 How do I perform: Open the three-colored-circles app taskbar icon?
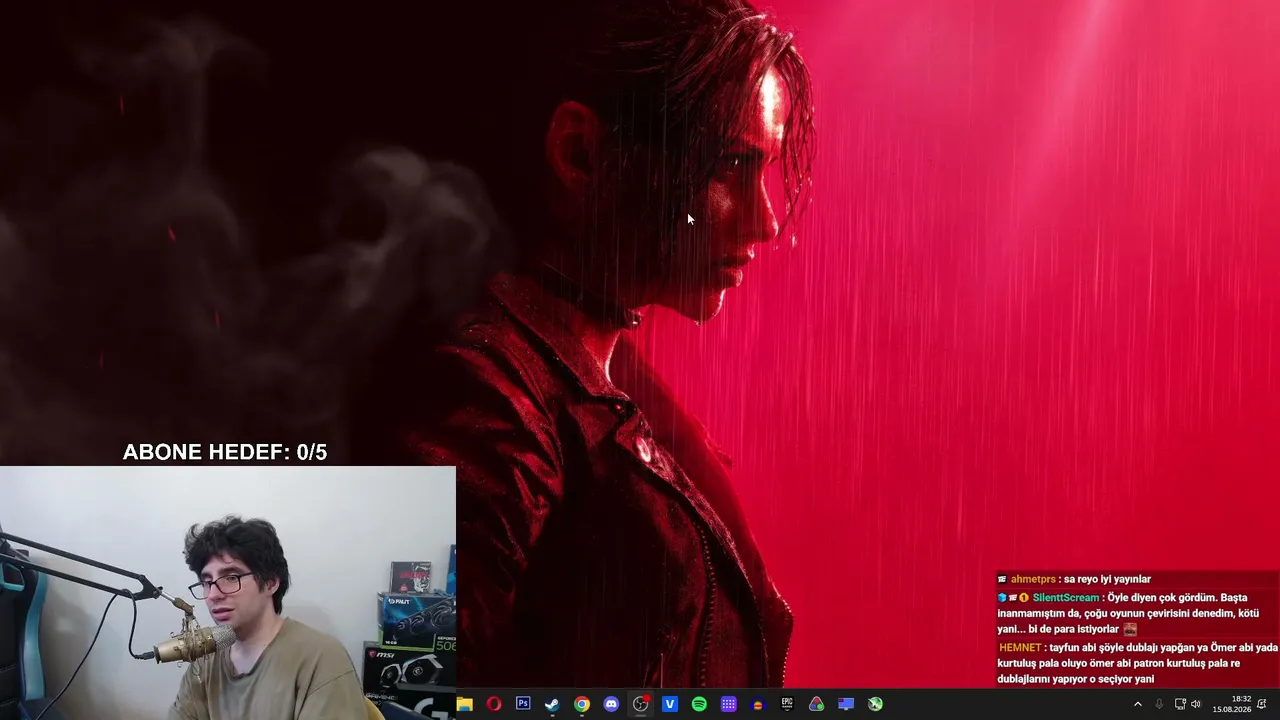[x=817, y=704]
